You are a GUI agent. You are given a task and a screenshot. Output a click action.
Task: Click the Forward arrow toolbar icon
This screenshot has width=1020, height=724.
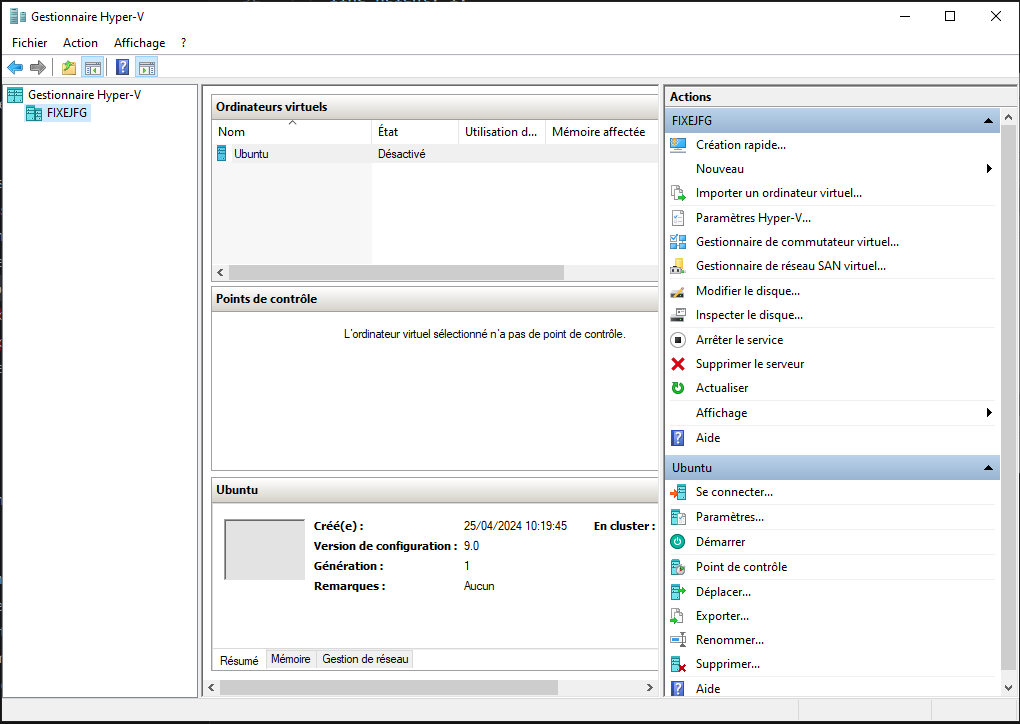pyautogui.click(x=38, y=68)
